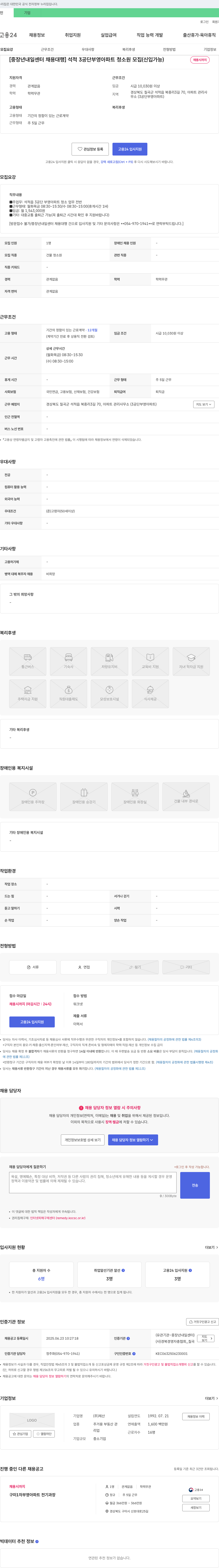Toggle the 관심기업 star button
This screenshot has height=1568, width=219.
(20, 1434)
